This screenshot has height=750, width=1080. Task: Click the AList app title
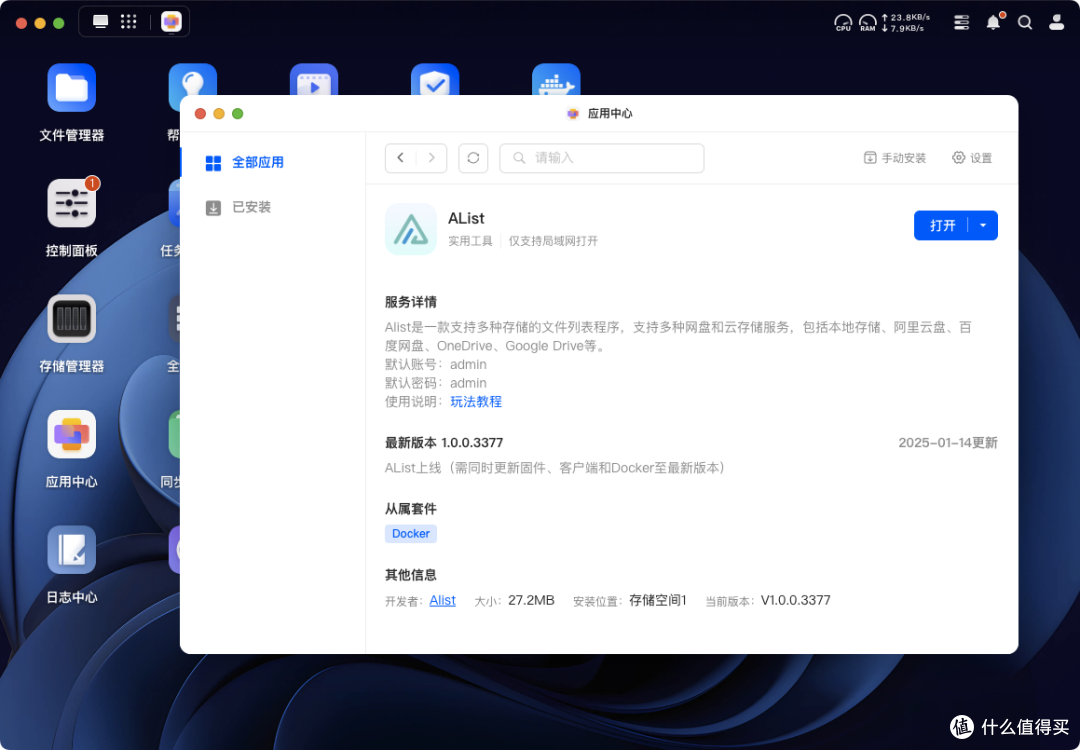(466, 218)
